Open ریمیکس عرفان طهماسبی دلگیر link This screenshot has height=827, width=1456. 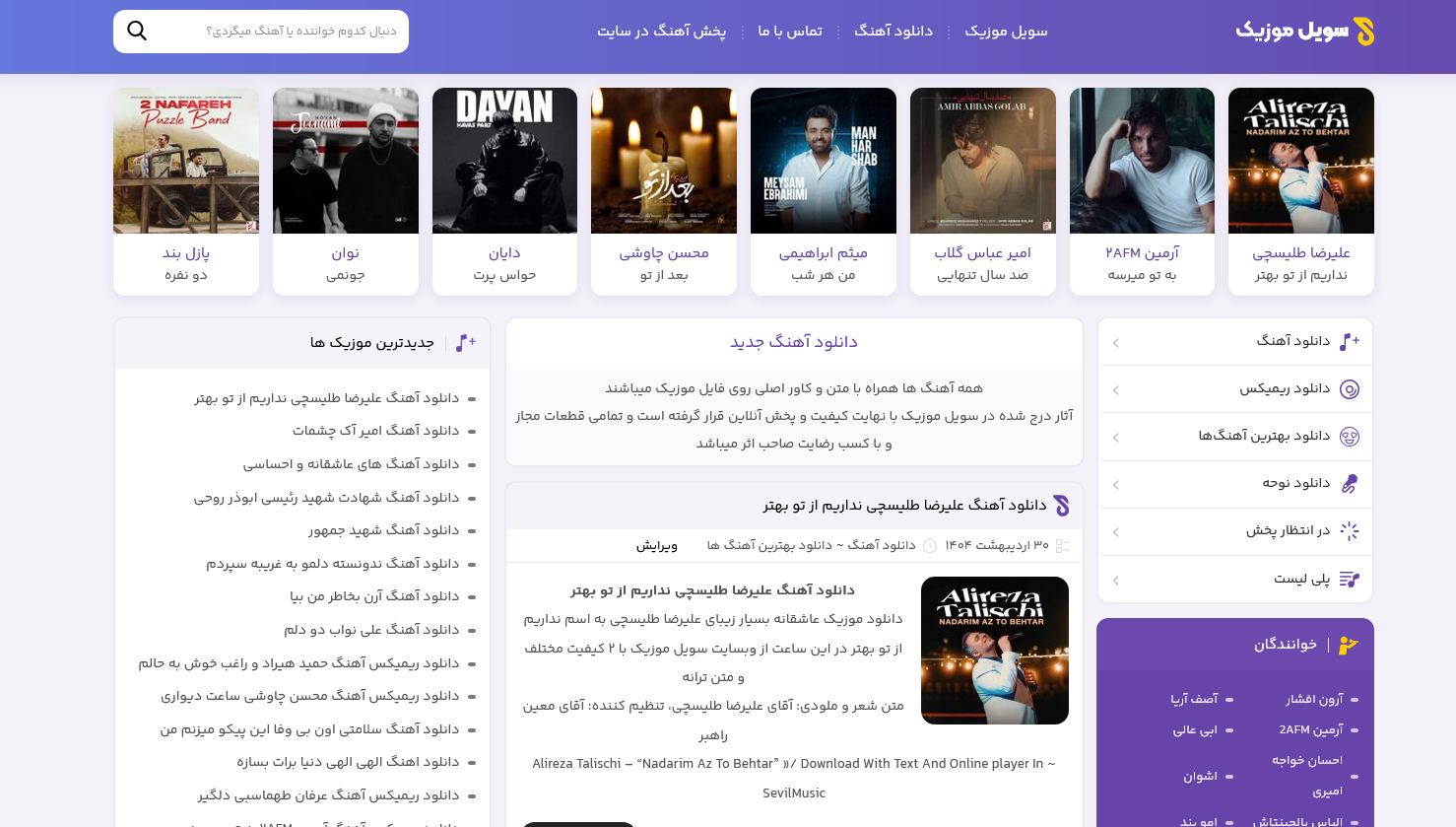pos(328,795)
